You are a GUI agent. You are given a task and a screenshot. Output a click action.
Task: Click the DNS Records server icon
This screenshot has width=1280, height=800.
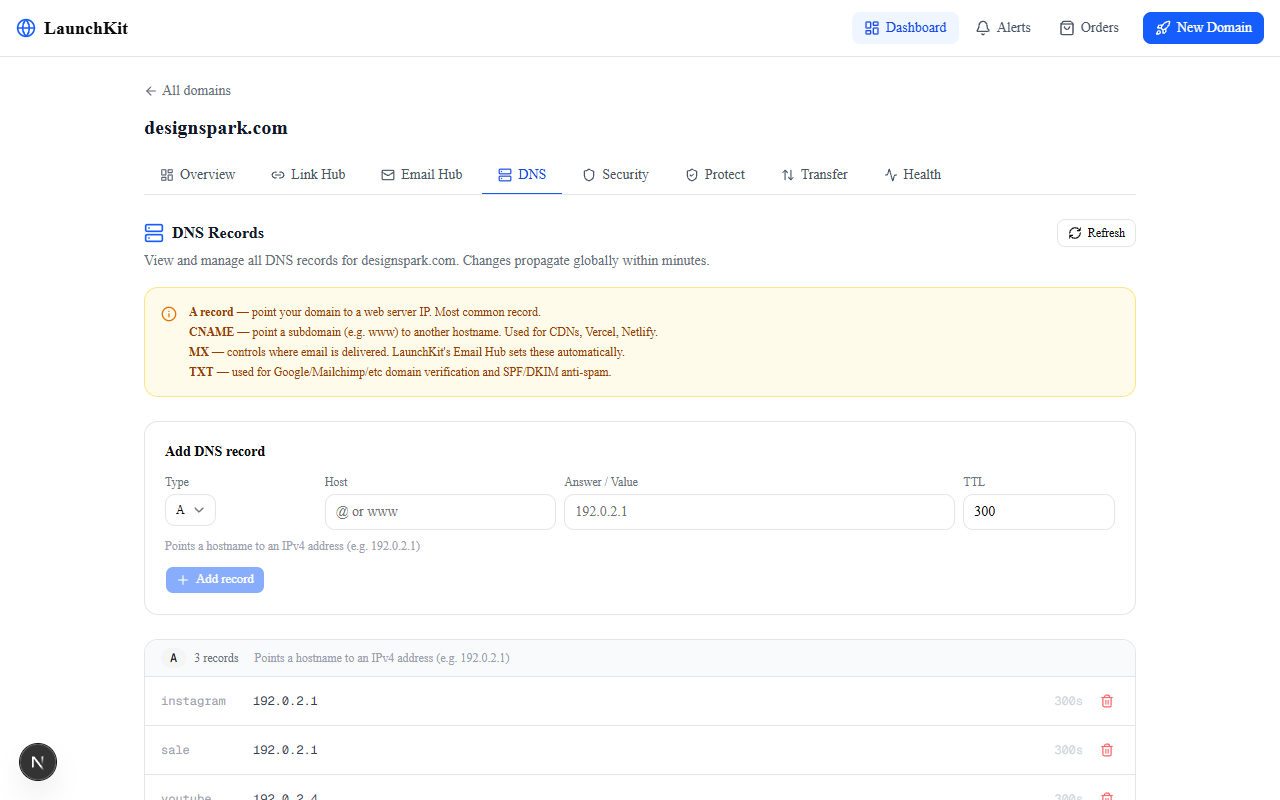154,233
